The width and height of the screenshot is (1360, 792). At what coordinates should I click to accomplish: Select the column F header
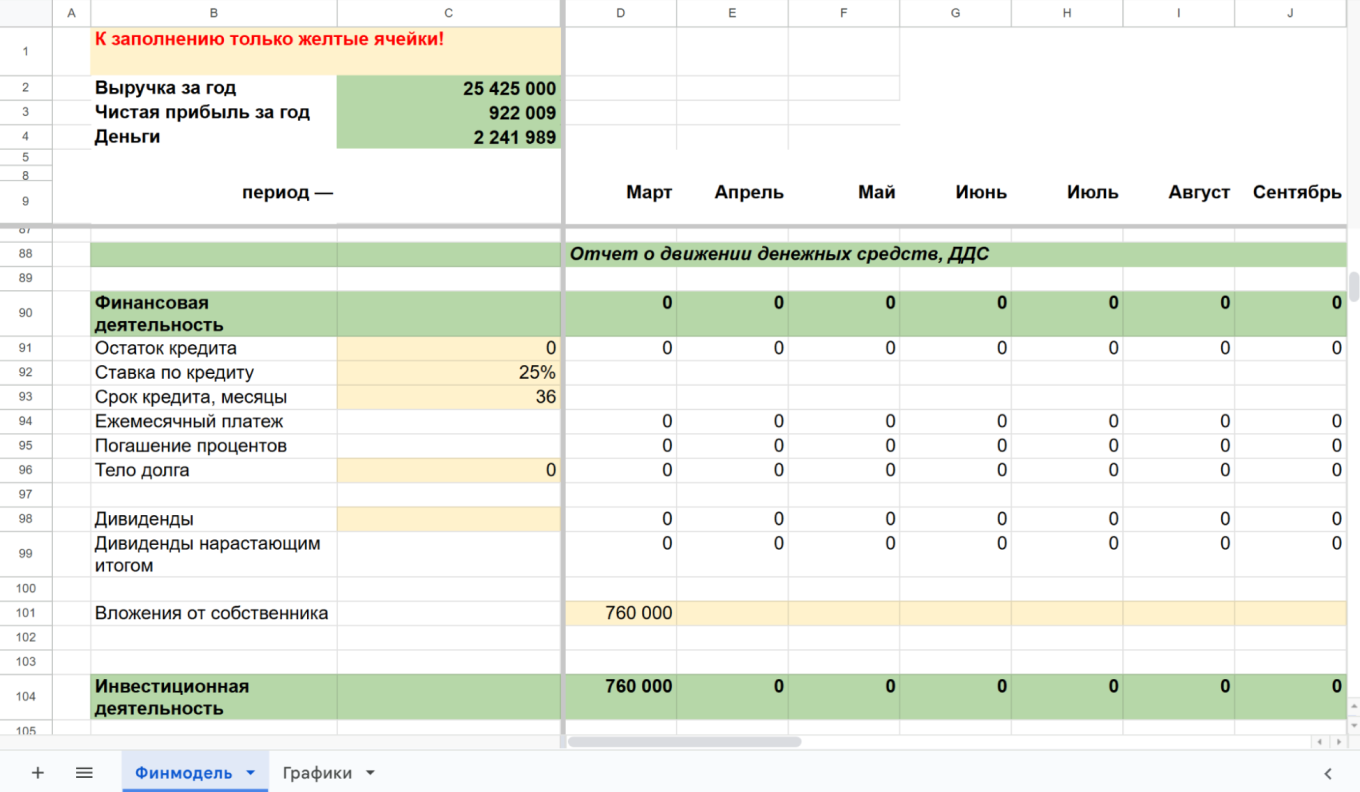point(844,13)
